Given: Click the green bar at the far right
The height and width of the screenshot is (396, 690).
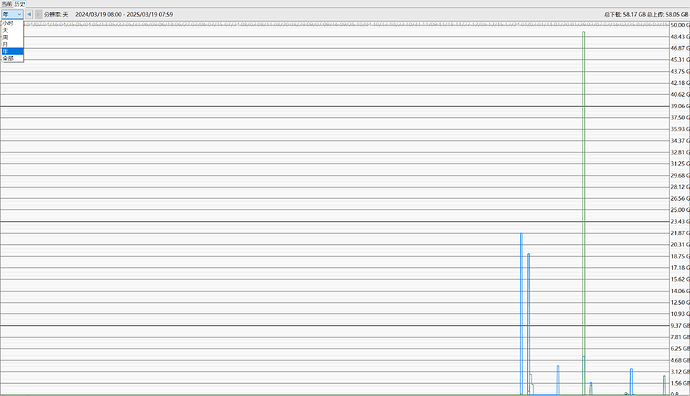Looking at the screenshot, I should point(664,385).
